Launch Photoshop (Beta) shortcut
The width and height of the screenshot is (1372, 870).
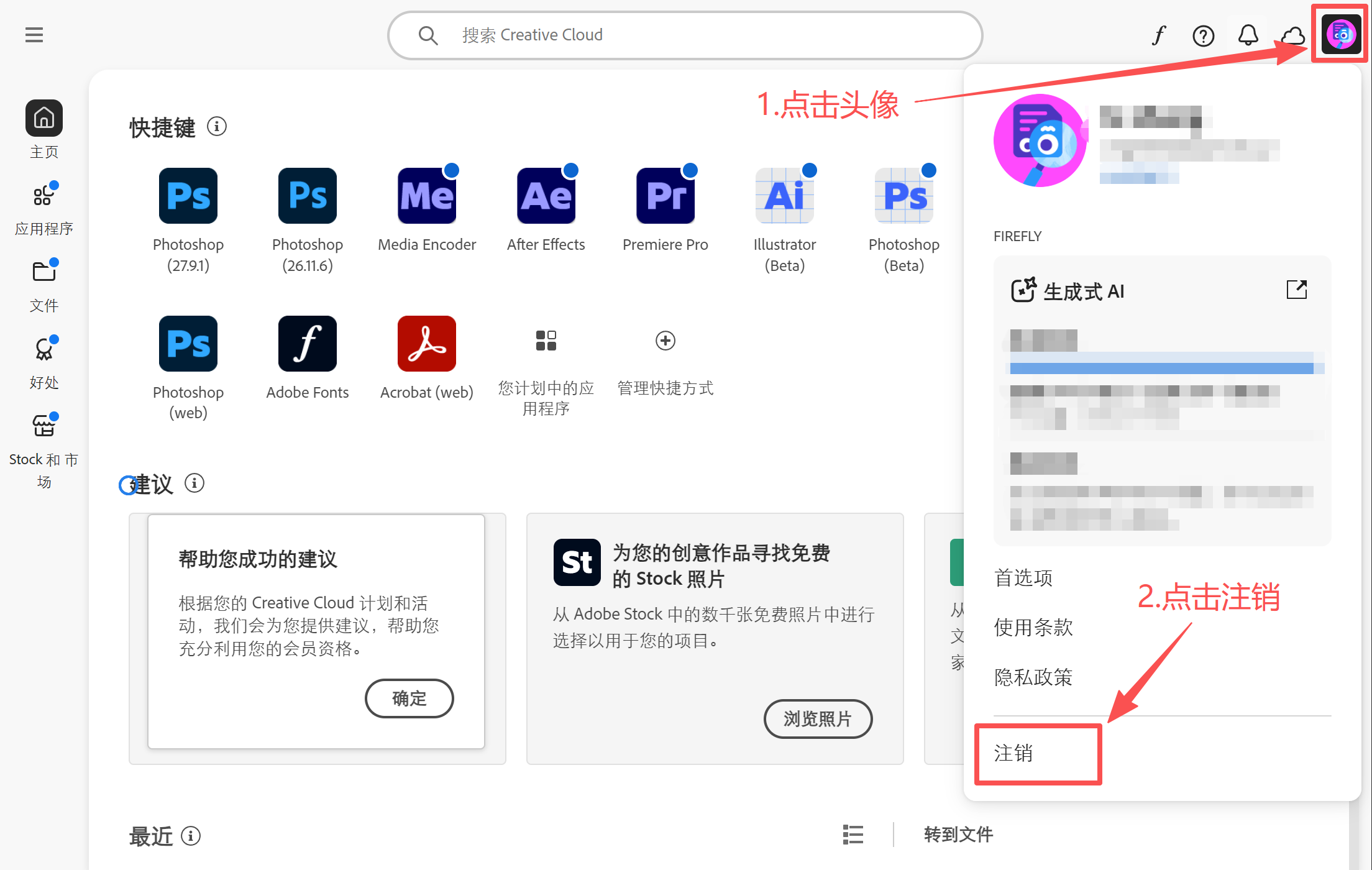tap(904, 196)
